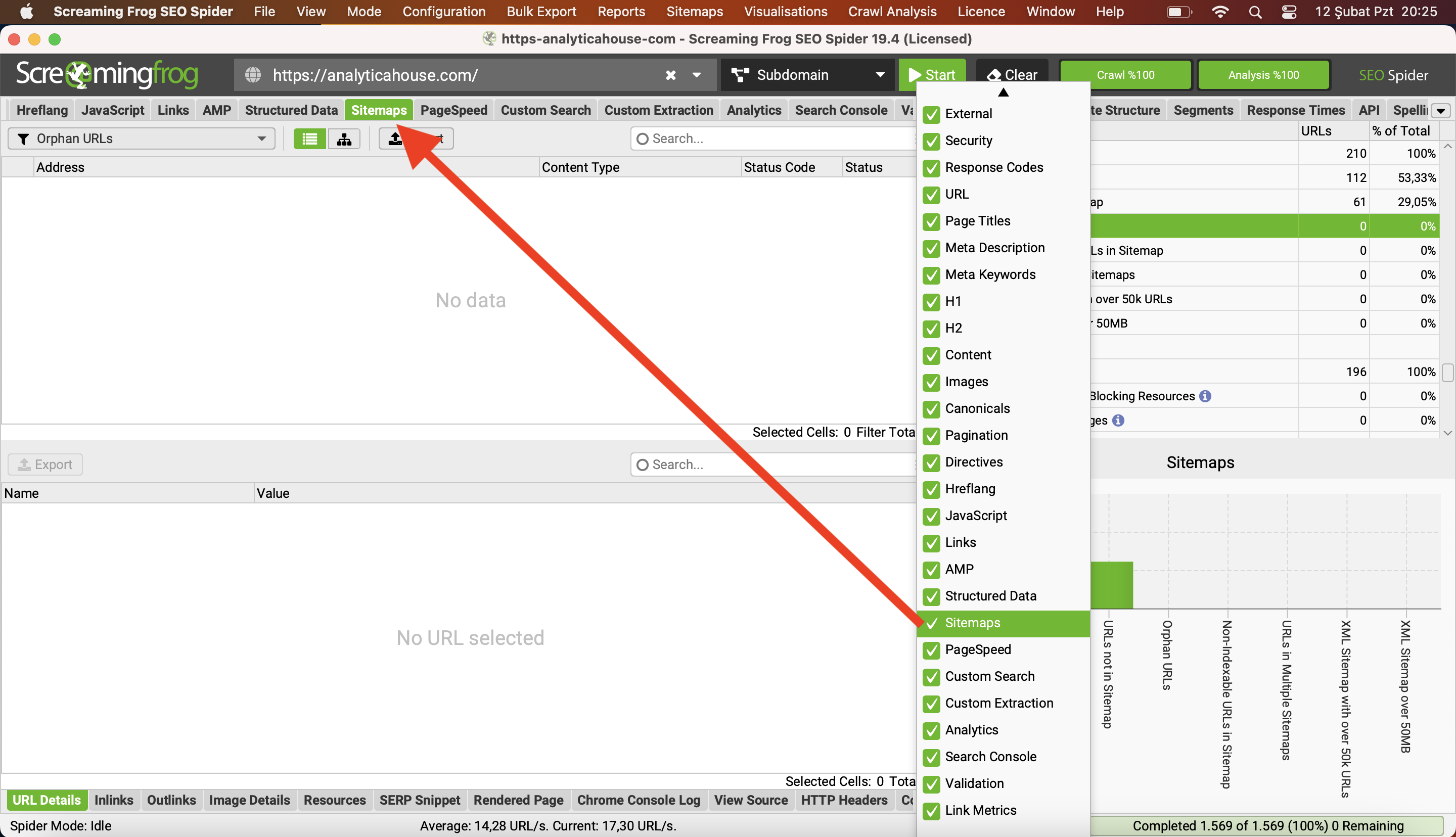1456x837 pixels.
Task: Switch to tree view icon
Action: click(x=344, y=138)
